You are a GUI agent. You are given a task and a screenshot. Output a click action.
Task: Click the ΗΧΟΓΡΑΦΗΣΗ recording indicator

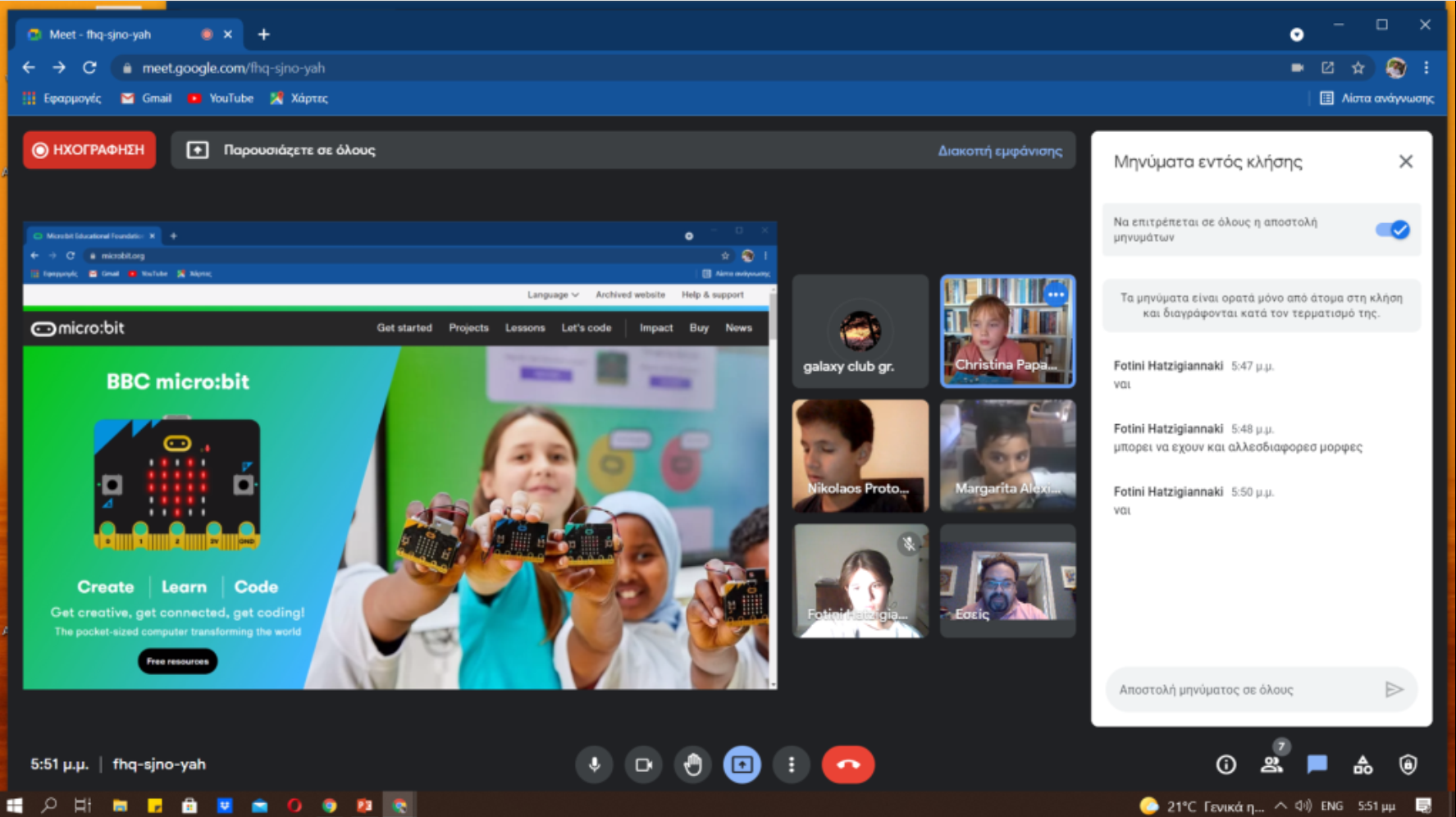tap(89, 150)
